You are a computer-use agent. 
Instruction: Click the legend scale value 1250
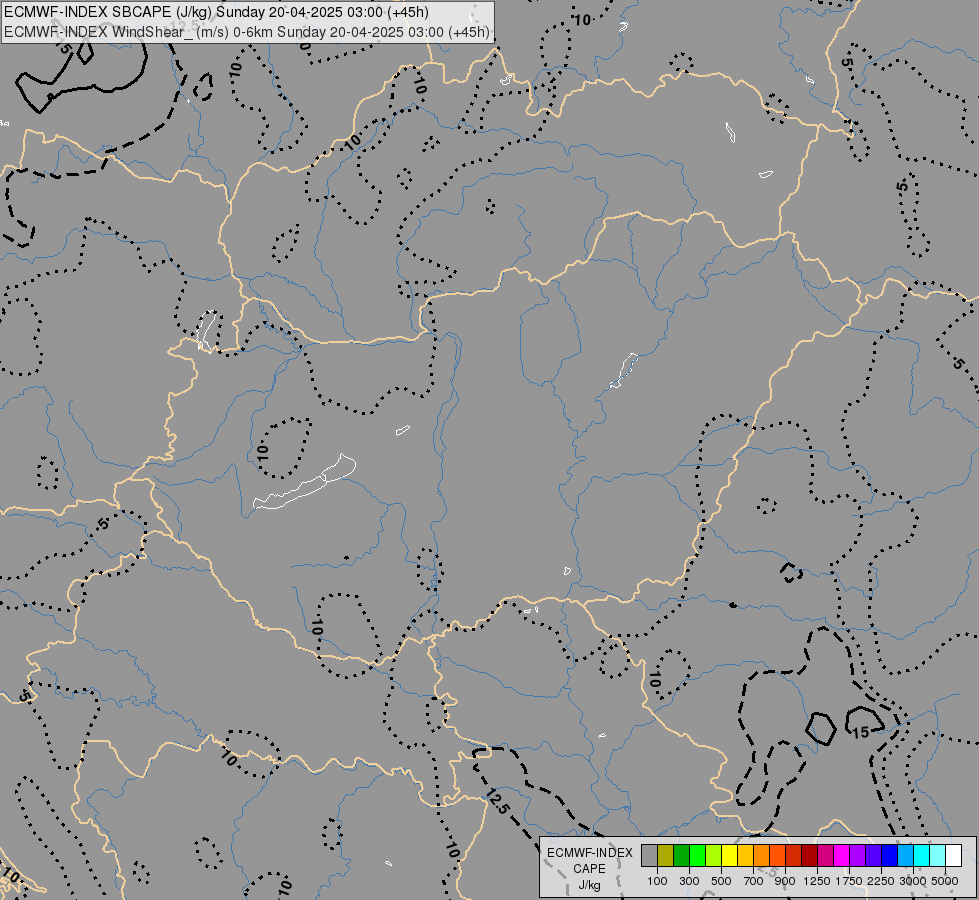tap(817, 881)
